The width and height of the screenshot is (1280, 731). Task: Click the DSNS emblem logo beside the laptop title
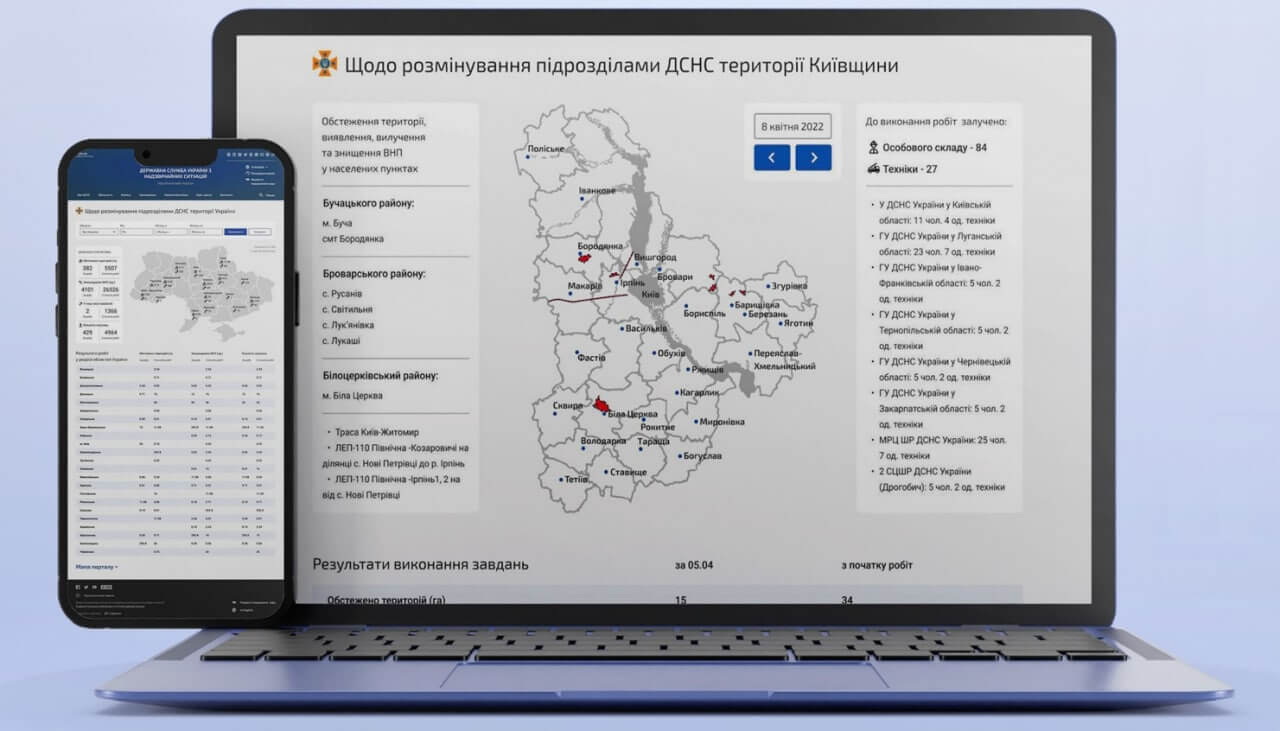[x=325, y=65]
